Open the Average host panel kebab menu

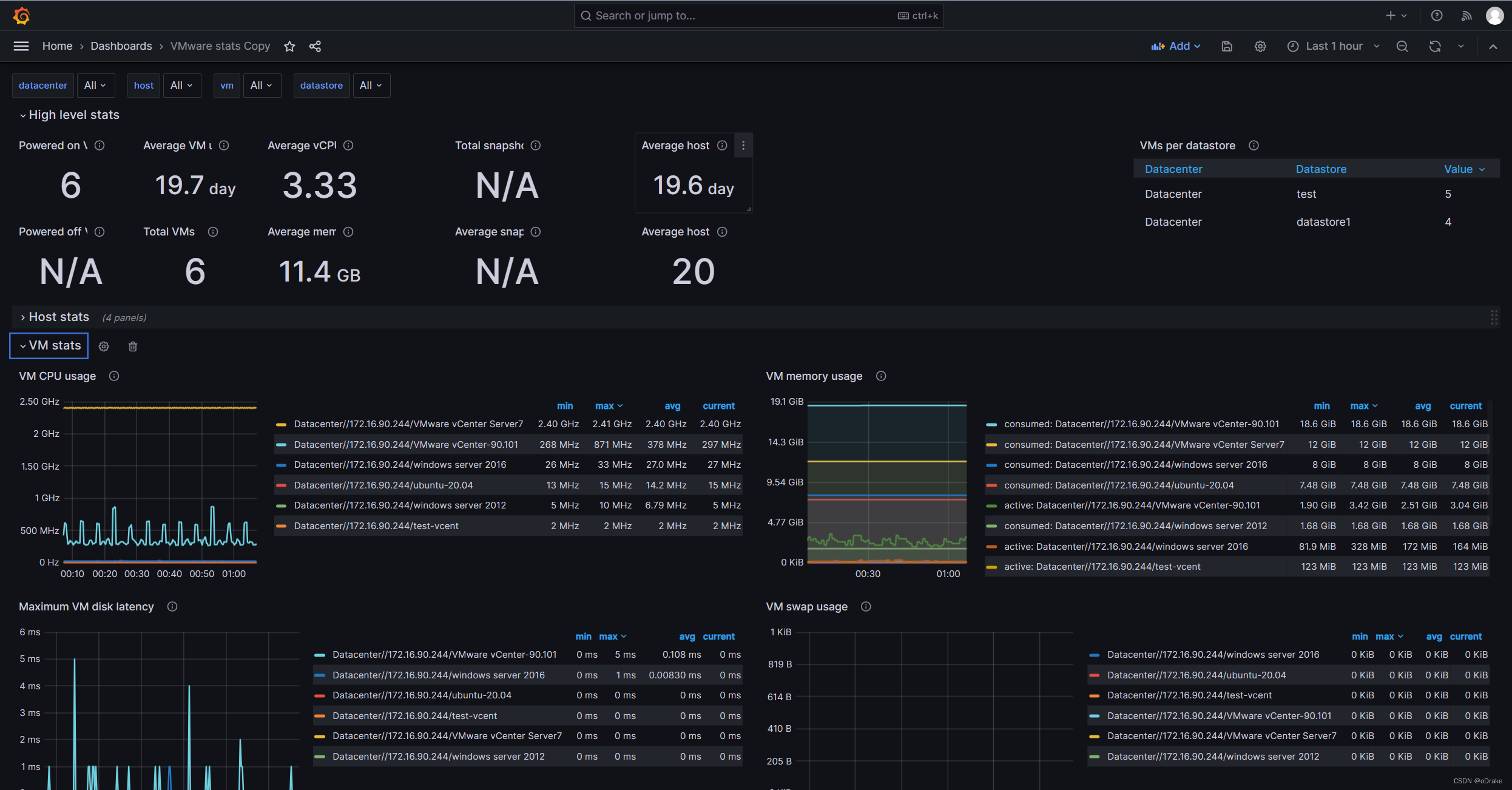coord(743,145)
